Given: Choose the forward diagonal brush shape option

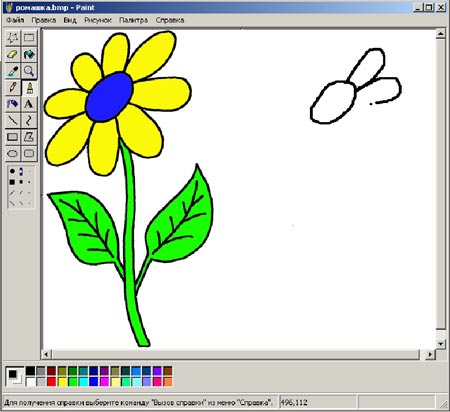Looking at the screenshot, I should 12,193.
